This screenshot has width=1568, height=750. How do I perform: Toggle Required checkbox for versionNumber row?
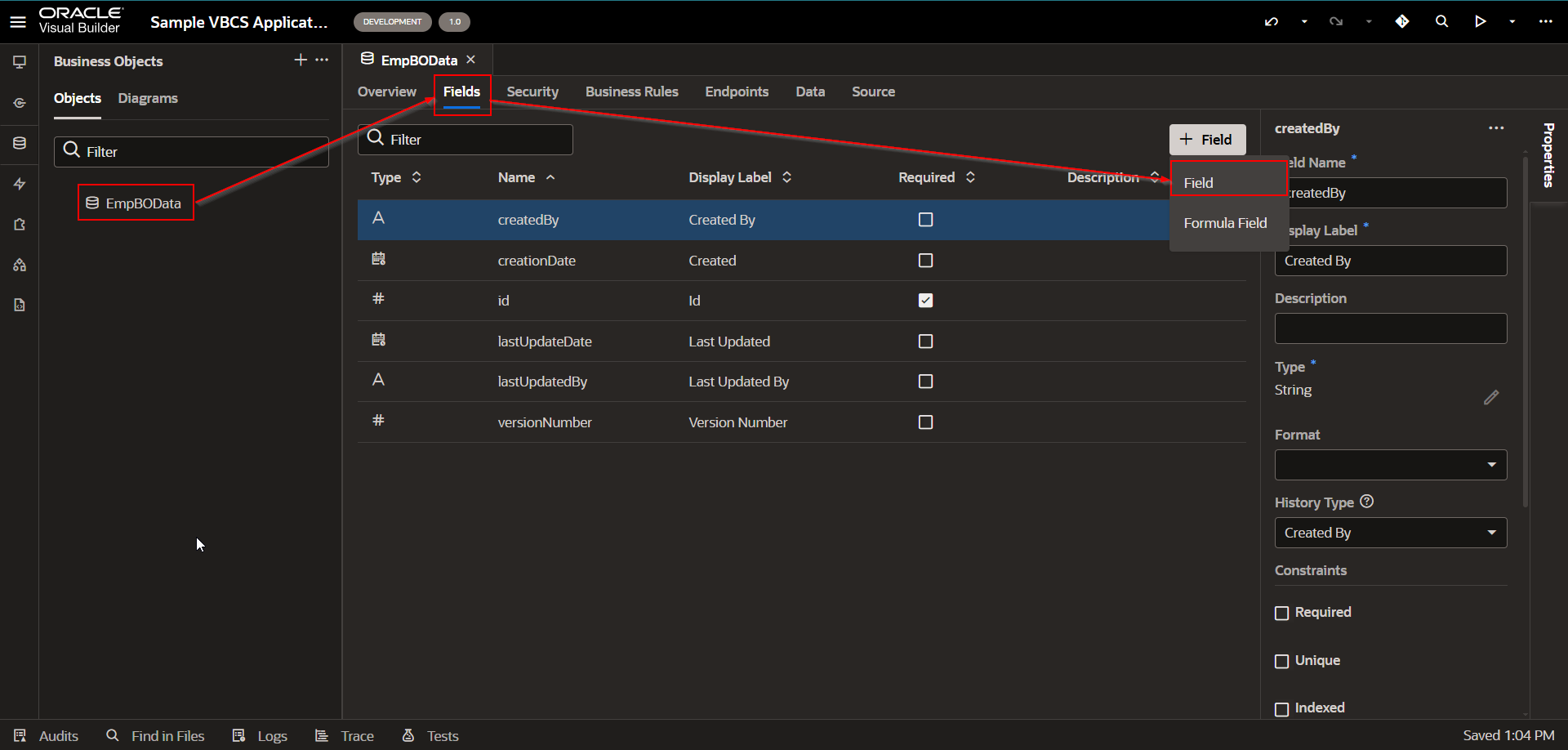pyautogui.click(x=925, y=422)
